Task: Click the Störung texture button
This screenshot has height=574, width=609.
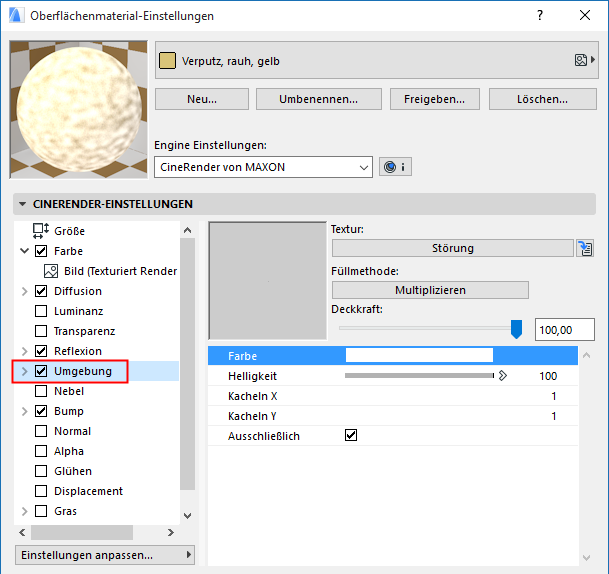Action: pos(452,248)
